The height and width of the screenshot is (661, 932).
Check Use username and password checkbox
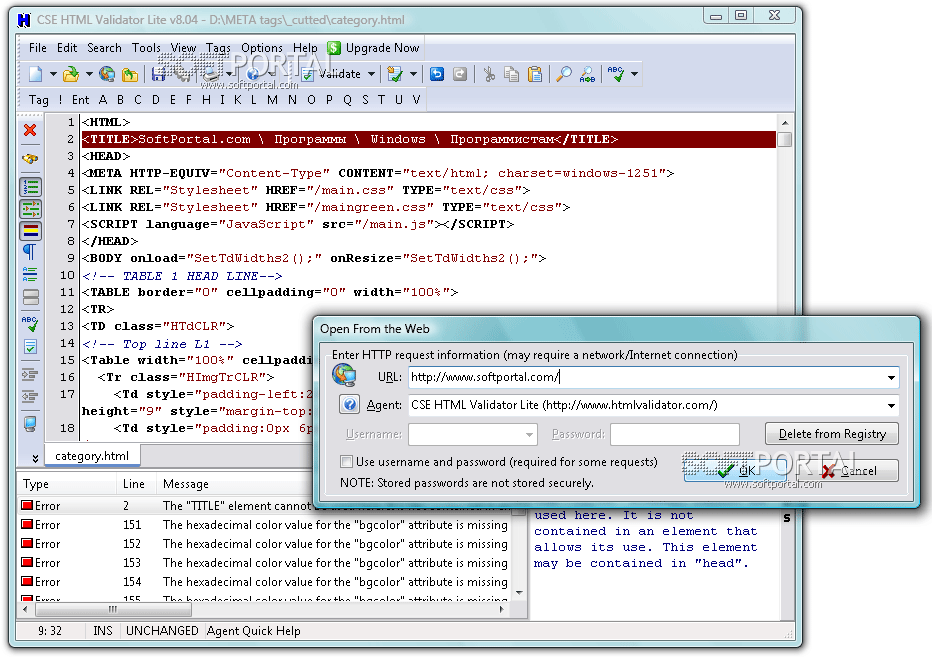click(346, 462)
